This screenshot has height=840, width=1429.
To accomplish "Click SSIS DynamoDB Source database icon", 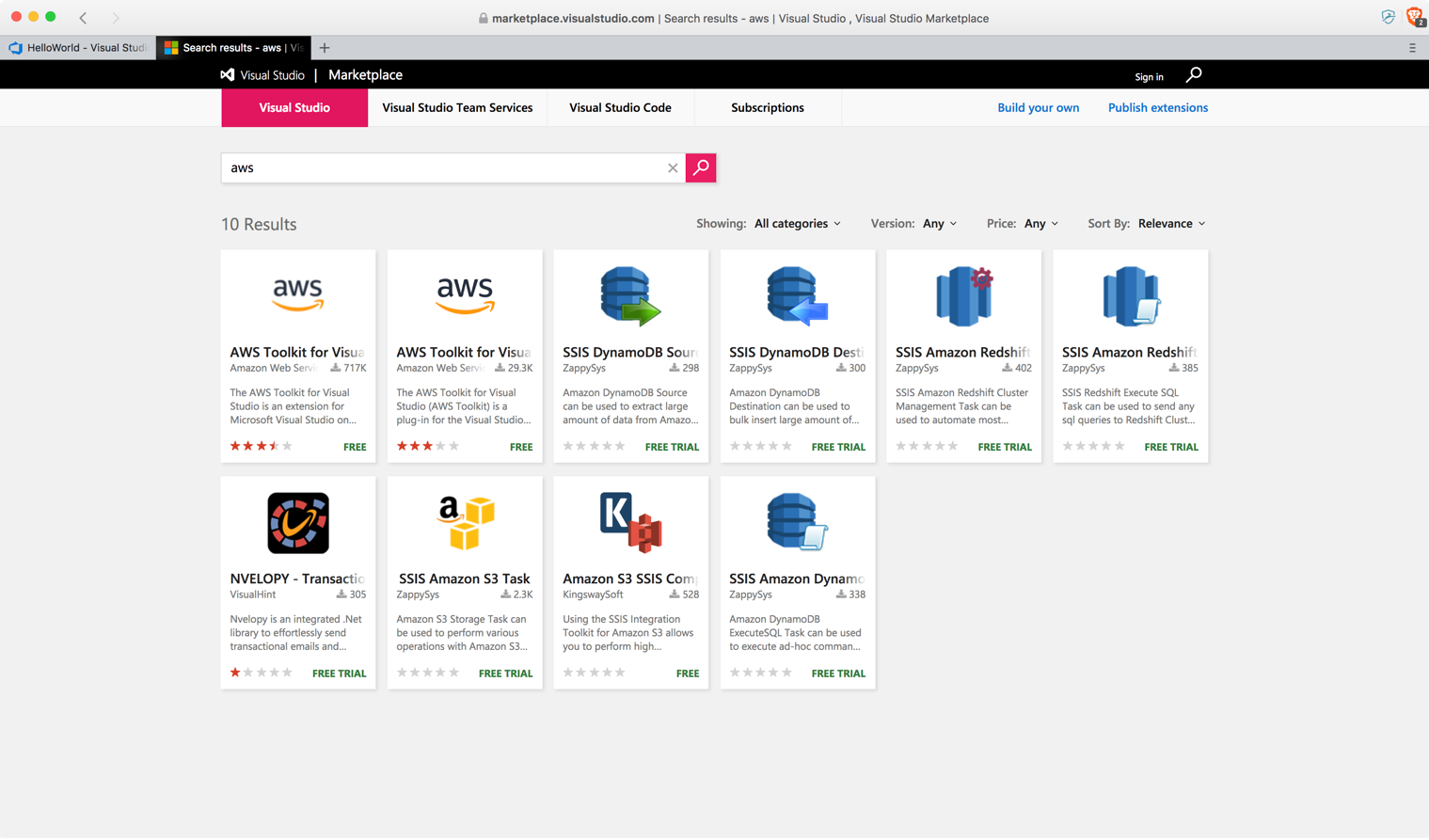I will coord(631,296).
